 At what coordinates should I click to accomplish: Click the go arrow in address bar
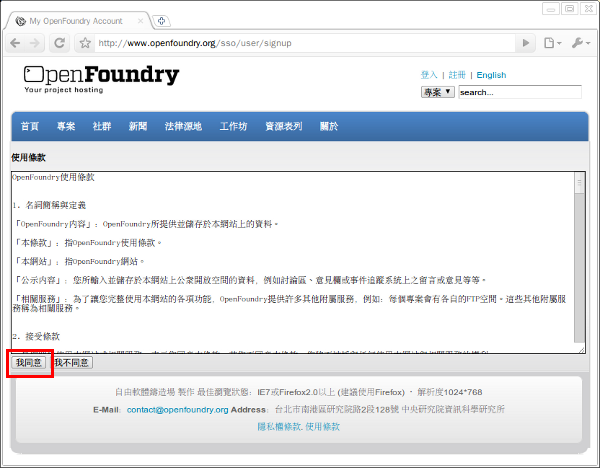(526, 43)
